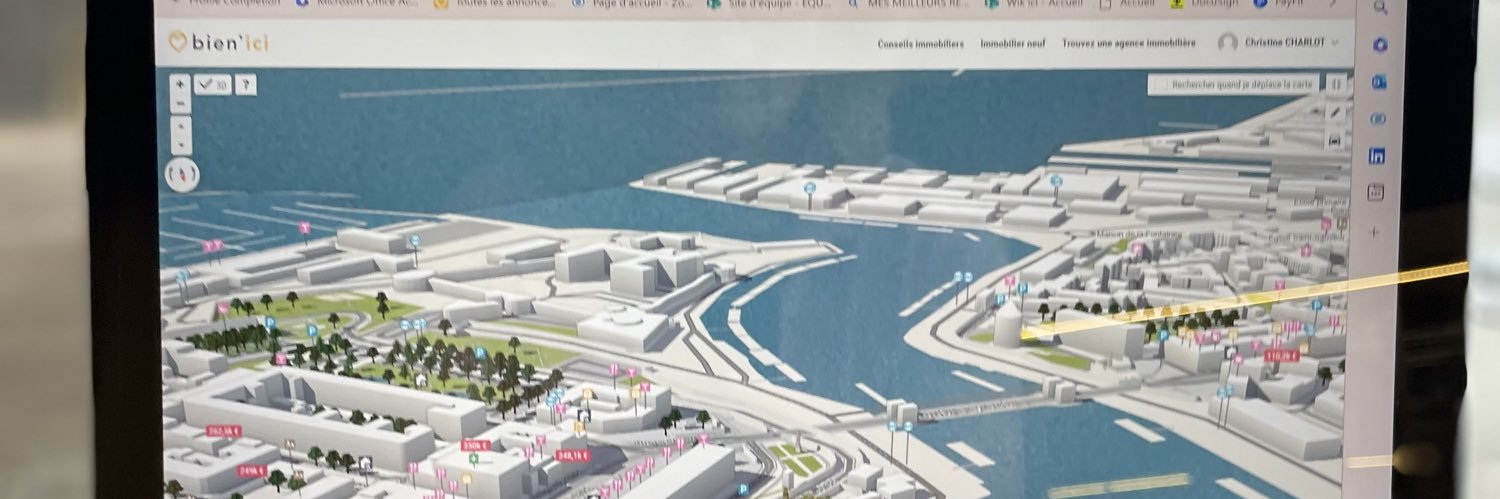Open the Outlook icon in browser sidebar
This screenshot has height=499, width=1500.
click(x=1380, y=82)
